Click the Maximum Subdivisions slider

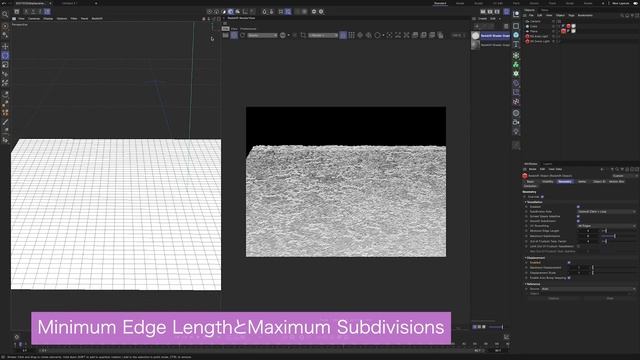tap(619, 236)
